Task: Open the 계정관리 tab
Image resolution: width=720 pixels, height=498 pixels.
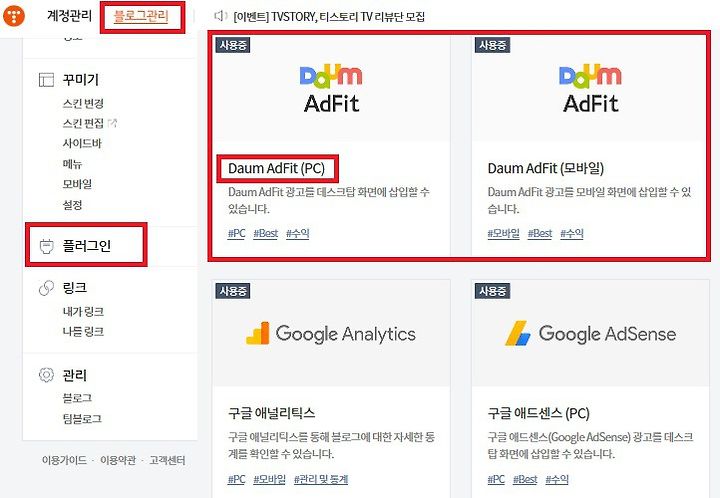Action: 69,16
